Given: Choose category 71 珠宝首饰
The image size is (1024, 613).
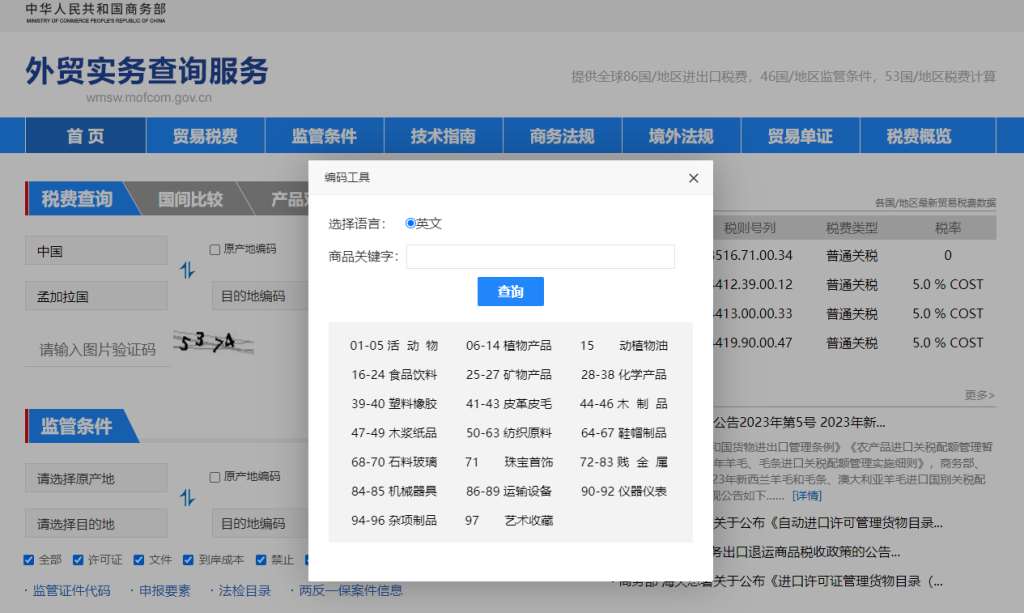Looking at the screenshot, I should point(509,462).
